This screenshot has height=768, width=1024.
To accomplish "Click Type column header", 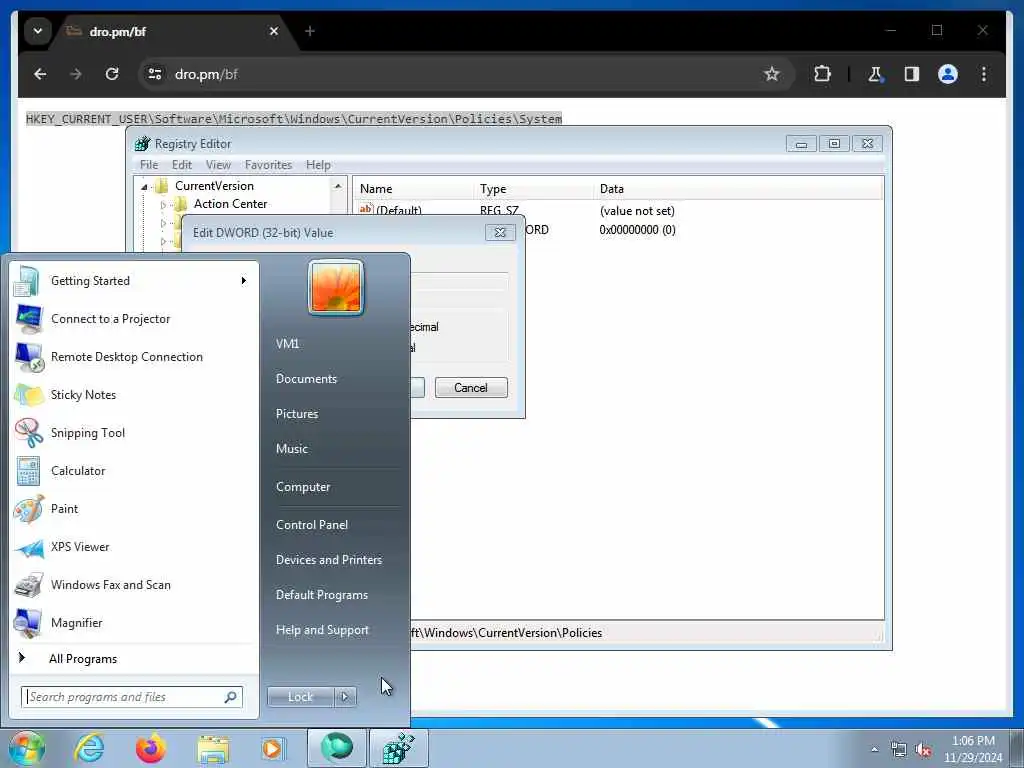I will tap(534, 189).
